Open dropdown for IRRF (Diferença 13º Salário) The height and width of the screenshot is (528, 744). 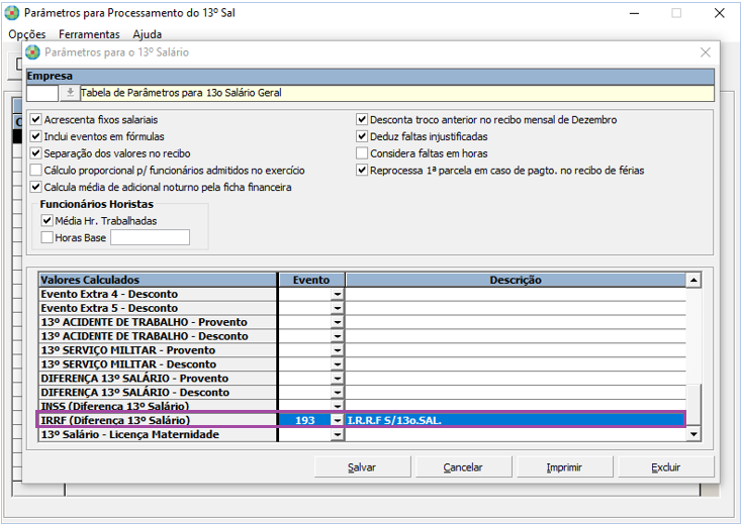[x=337, y=420]
